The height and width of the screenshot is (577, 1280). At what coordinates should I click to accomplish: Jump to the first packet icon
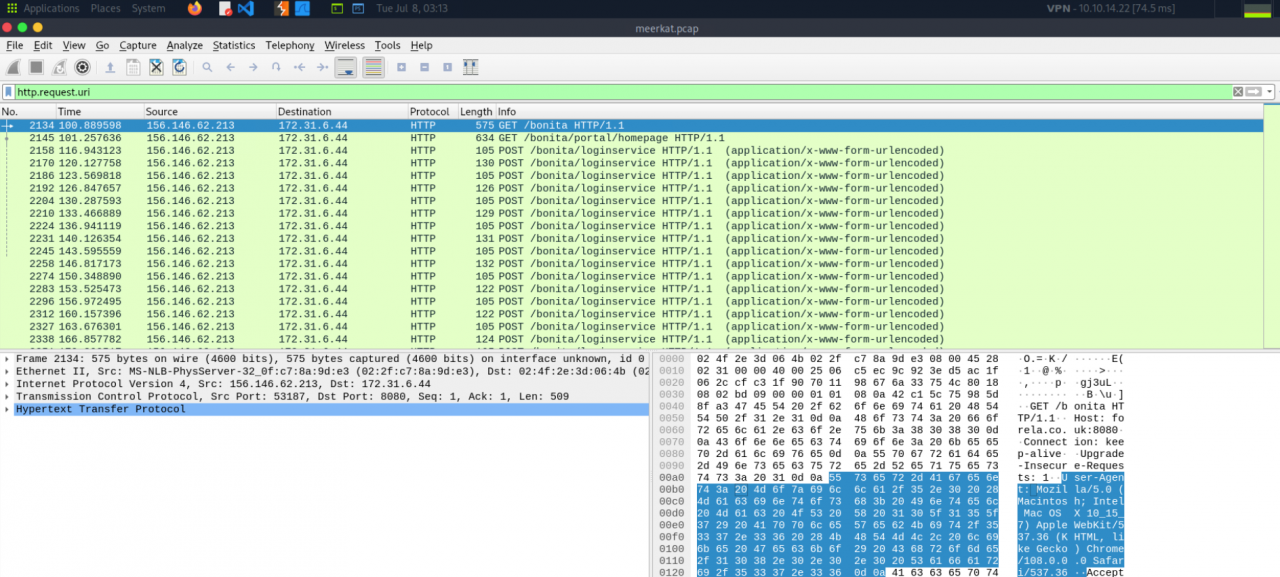299,67
